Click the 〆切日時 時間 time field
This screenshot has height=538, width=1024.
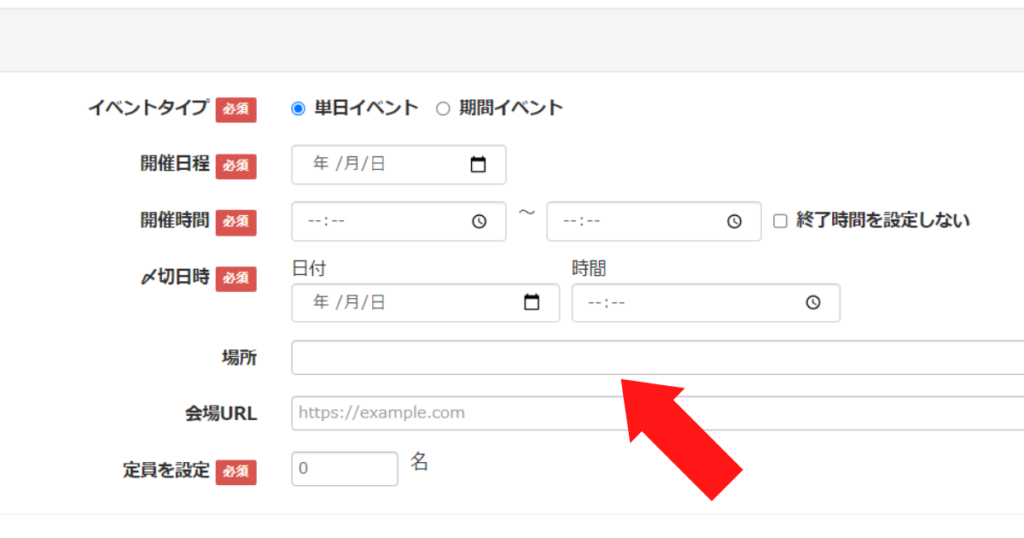(x=706, y=302)
